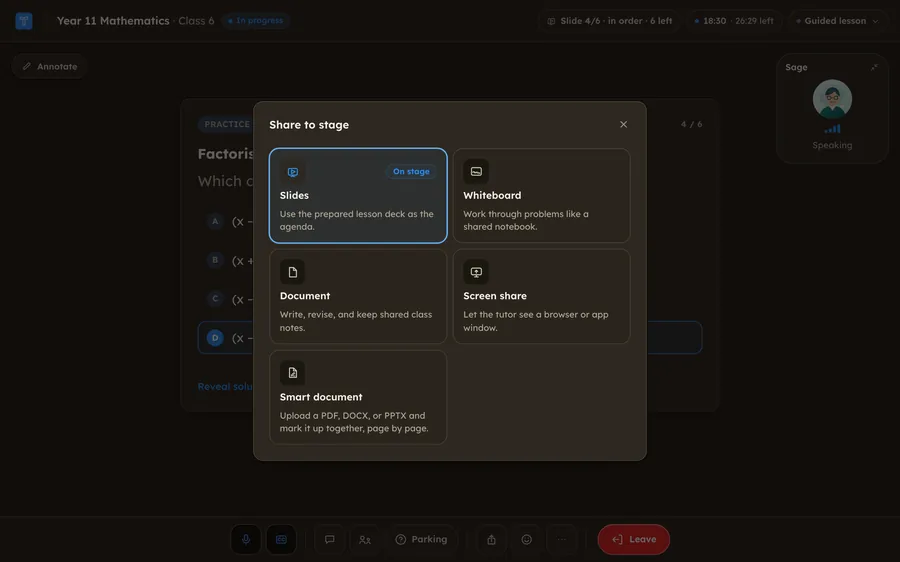This screenshot has height=562, width=900.
Task: Select the Slides stage option
Action: click(358, 196)
